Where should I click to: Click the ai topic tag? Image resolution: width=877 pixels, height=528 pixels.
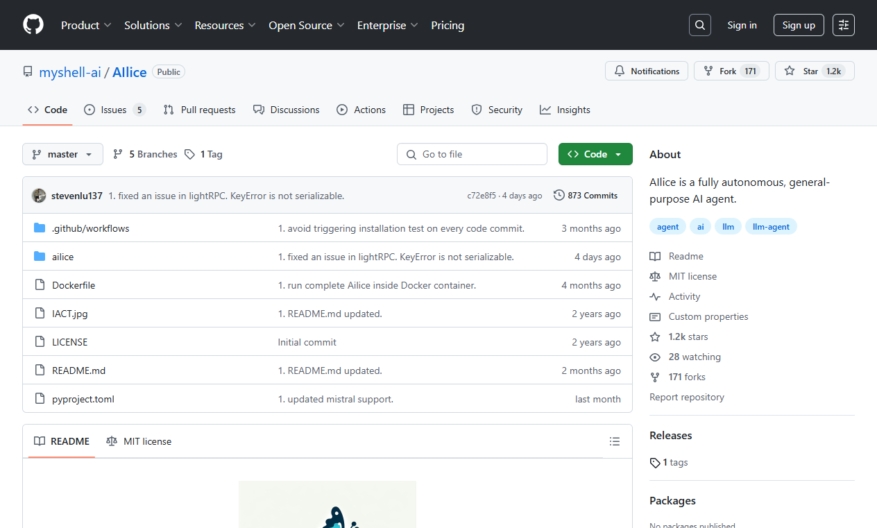point(700,227)
